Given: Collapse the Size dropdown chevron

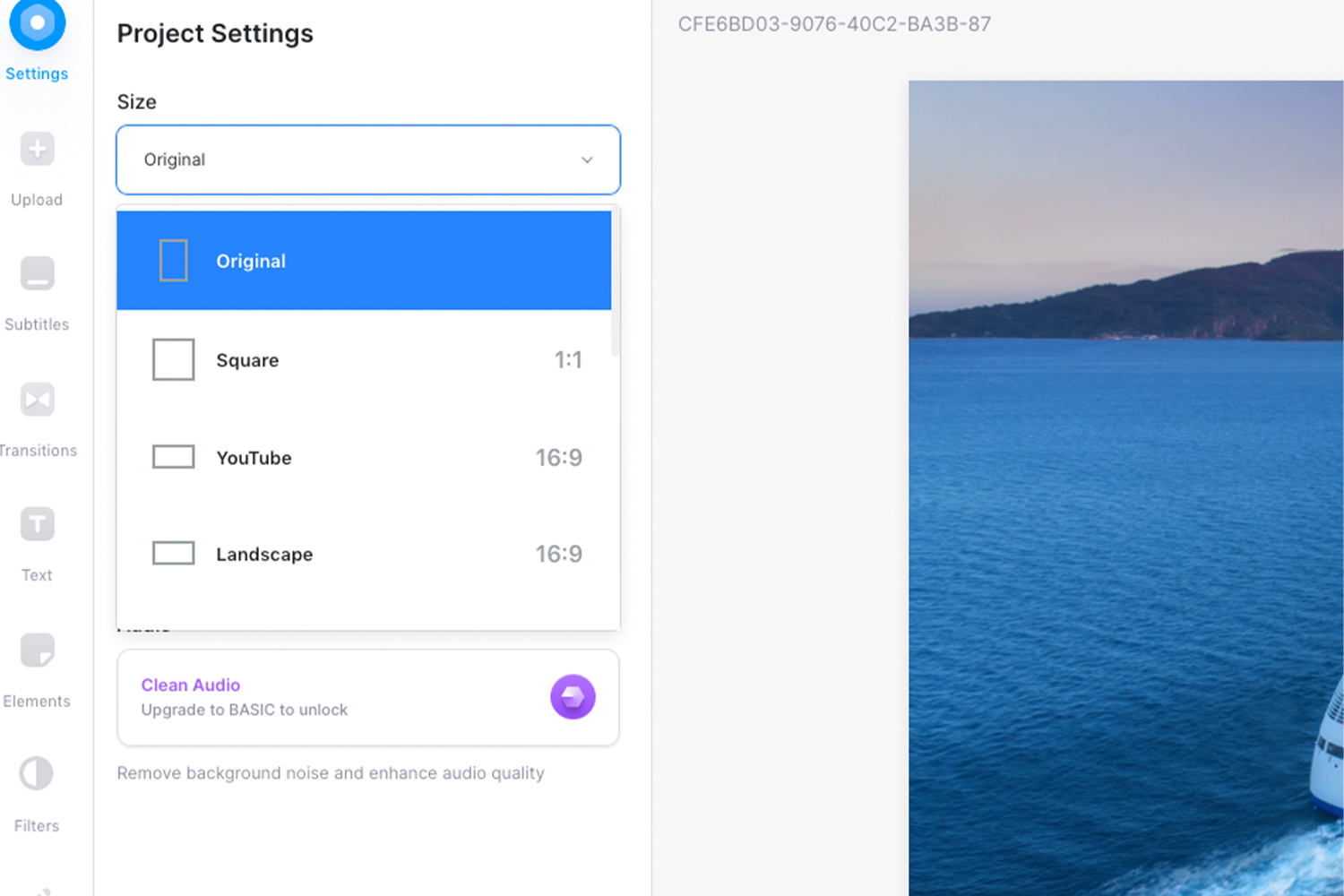Looking at the screenshot, I should (x=587, y=159).
